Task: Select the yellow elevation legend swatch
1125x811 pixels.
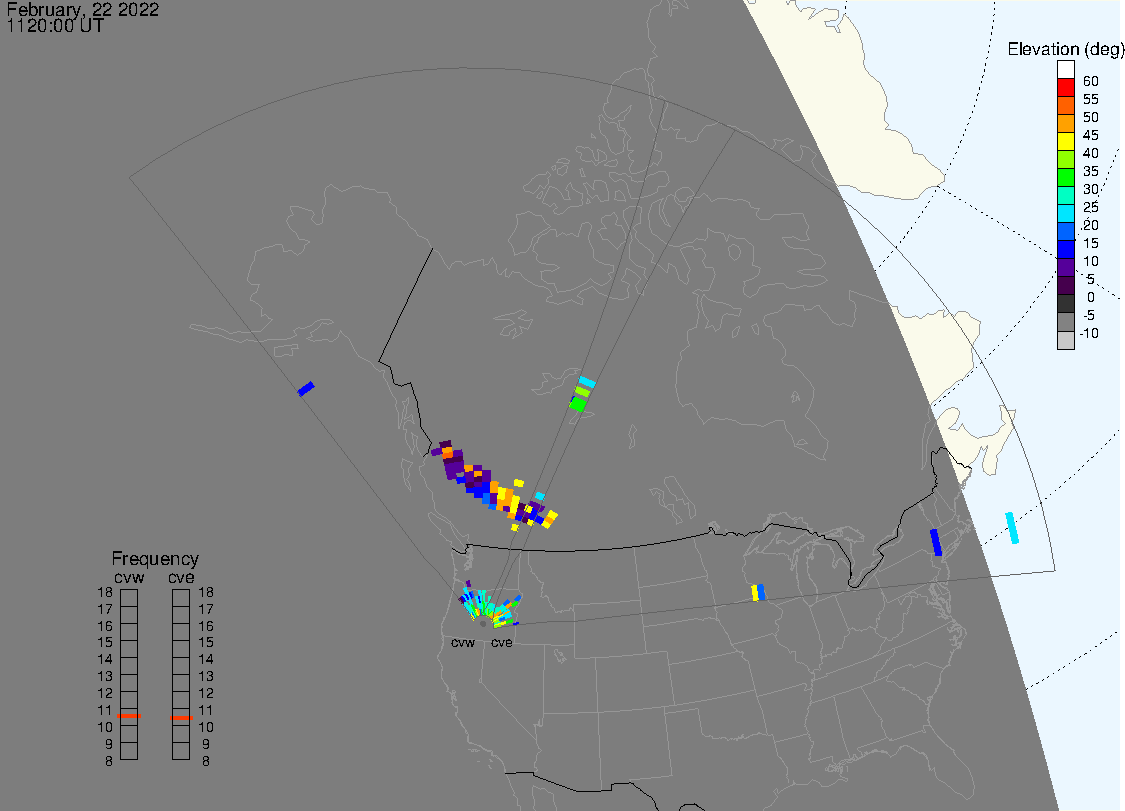Action: pyautogui.click(x=1065, y=141)
